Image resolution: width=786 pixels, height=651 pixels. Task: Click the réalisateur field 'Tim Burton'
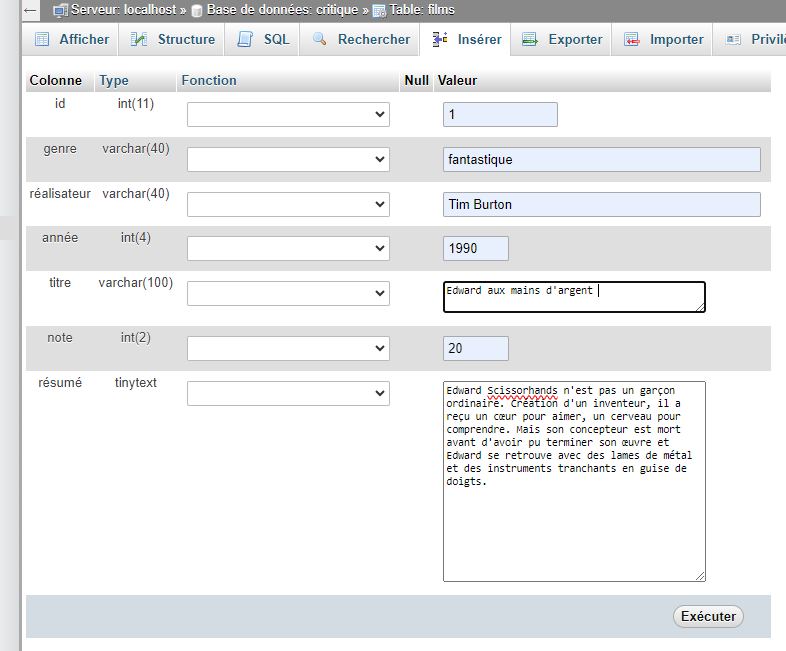pos(602,204)
